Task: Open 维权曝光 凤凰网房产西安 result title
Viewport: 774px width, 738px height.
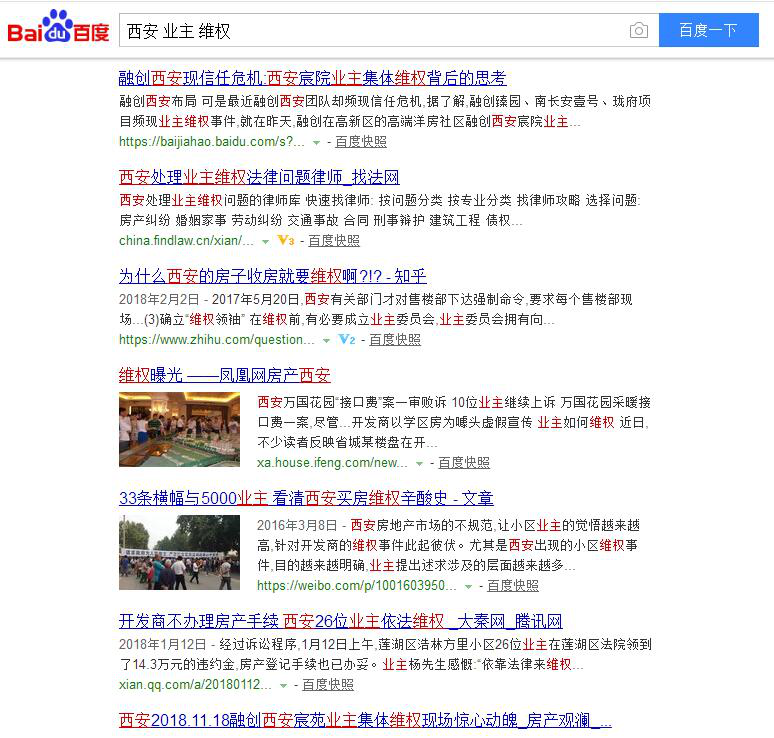Action: click(224, 375)
